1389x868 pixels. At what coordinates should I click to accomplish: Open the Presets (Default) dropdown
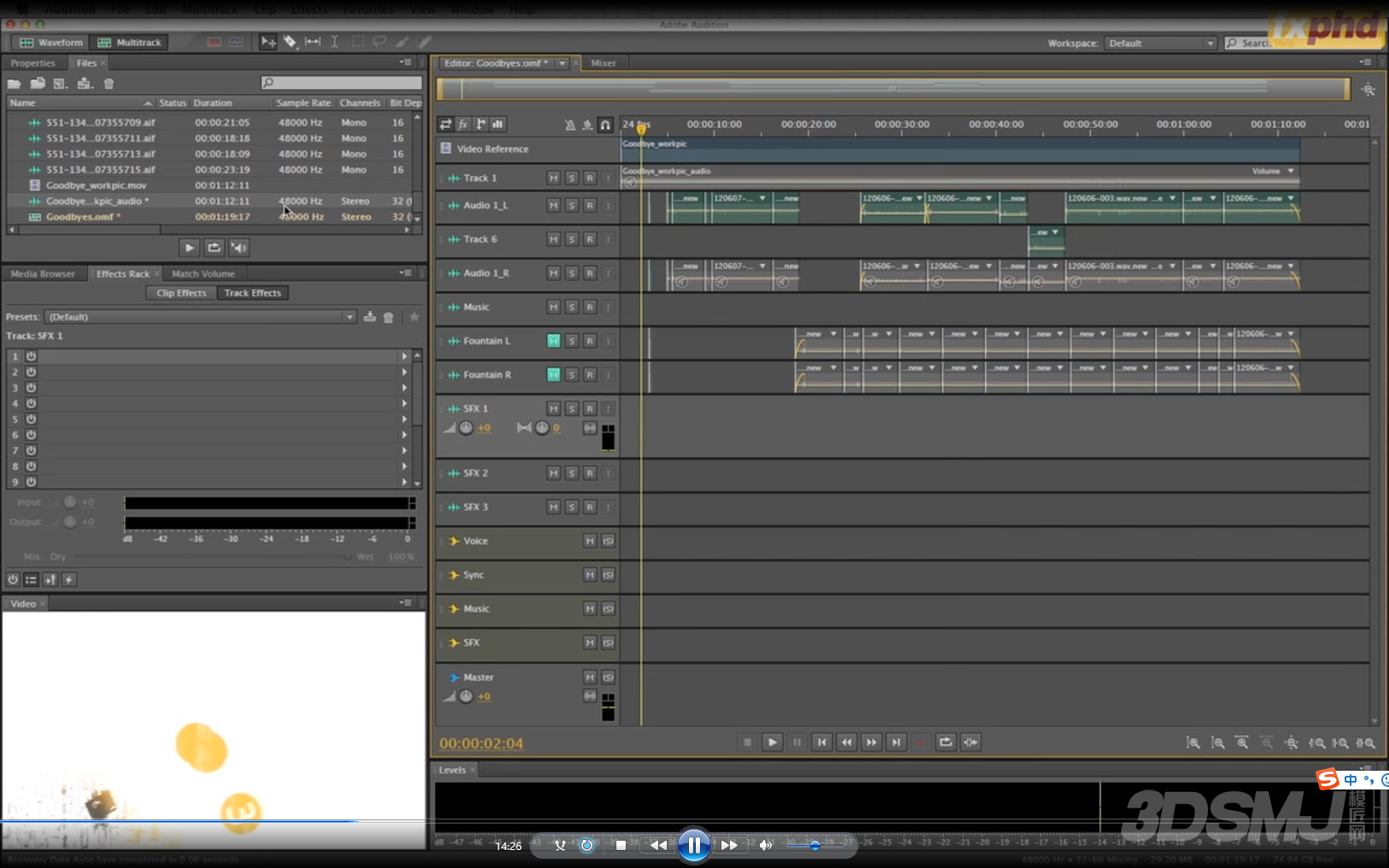point(201,317)
